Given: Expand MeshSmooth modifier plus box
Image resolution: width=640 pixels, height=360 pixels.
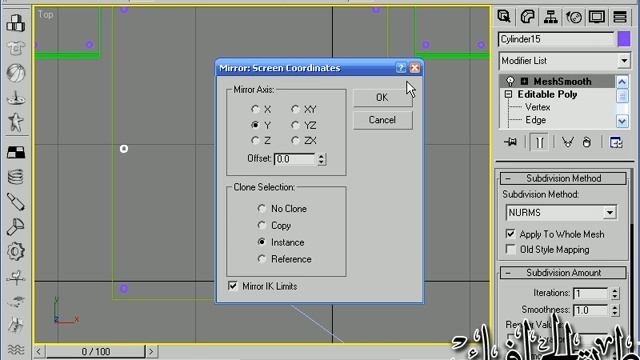Looking at the screenshot, I should (x=524, y=81).
